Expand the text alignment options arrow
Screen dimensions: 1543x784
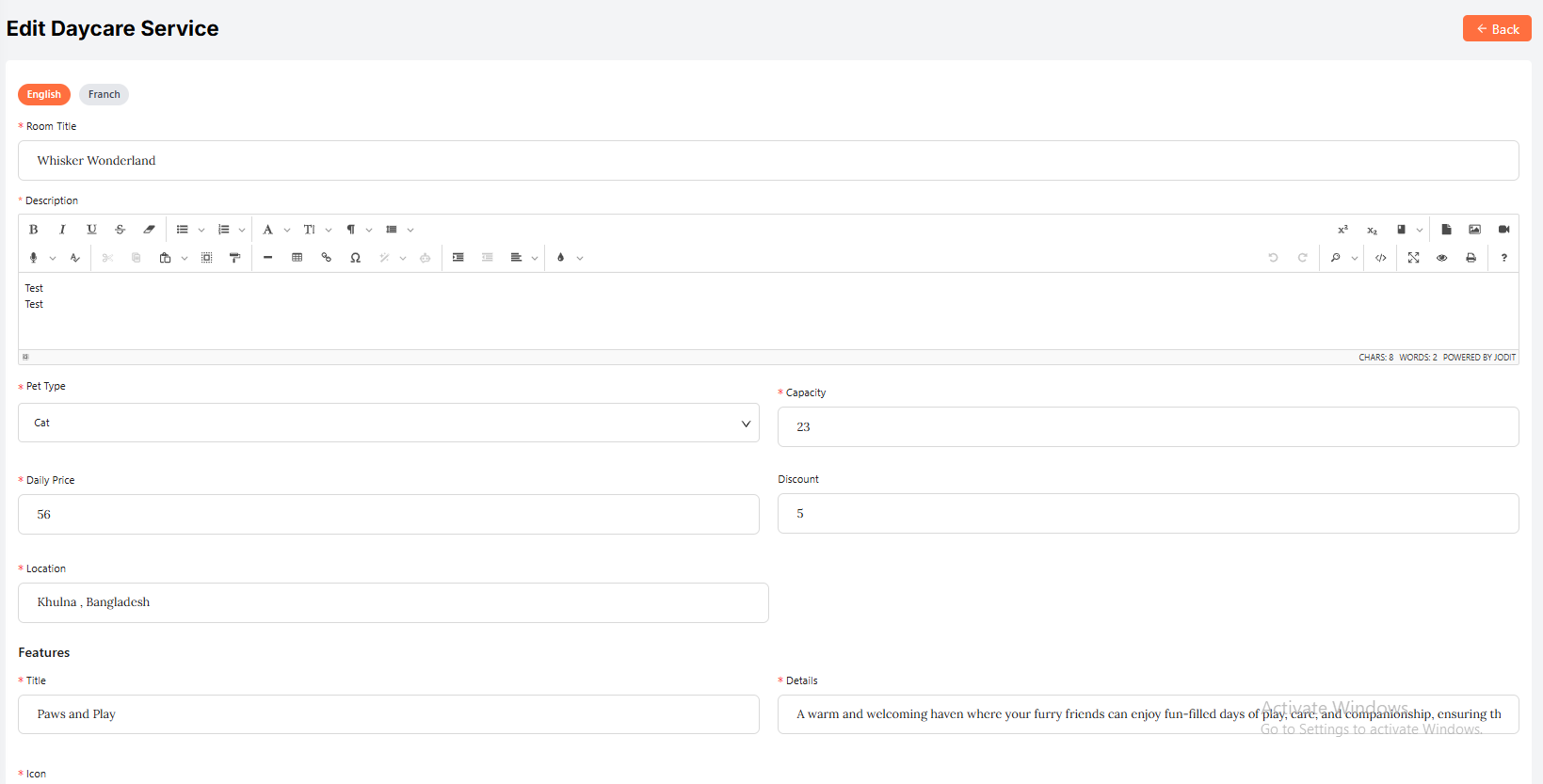point(535,259)
